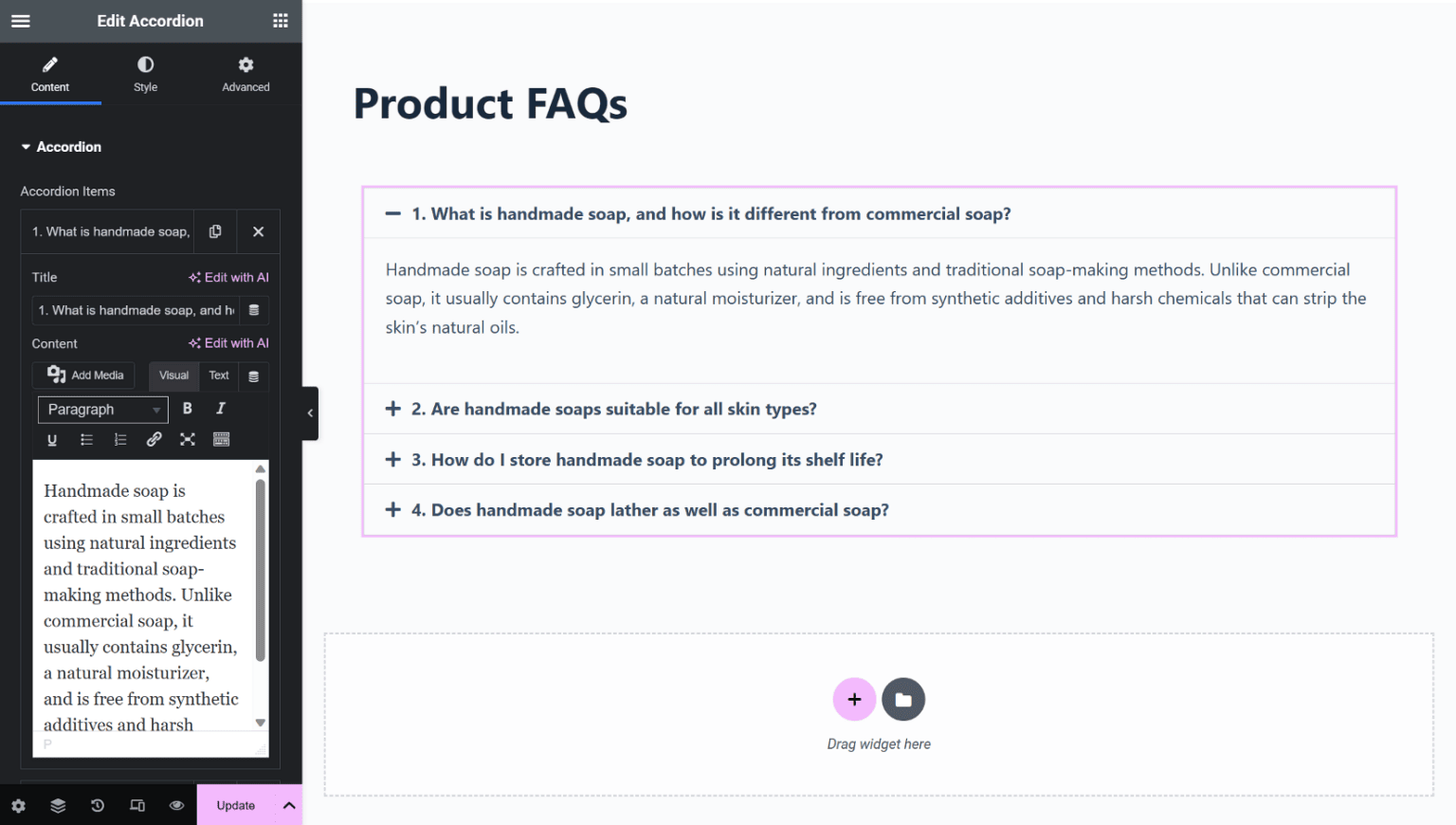Toggle italic formatting in the editor
Viewport: 1456px width, 825px height.
[219, 408]
